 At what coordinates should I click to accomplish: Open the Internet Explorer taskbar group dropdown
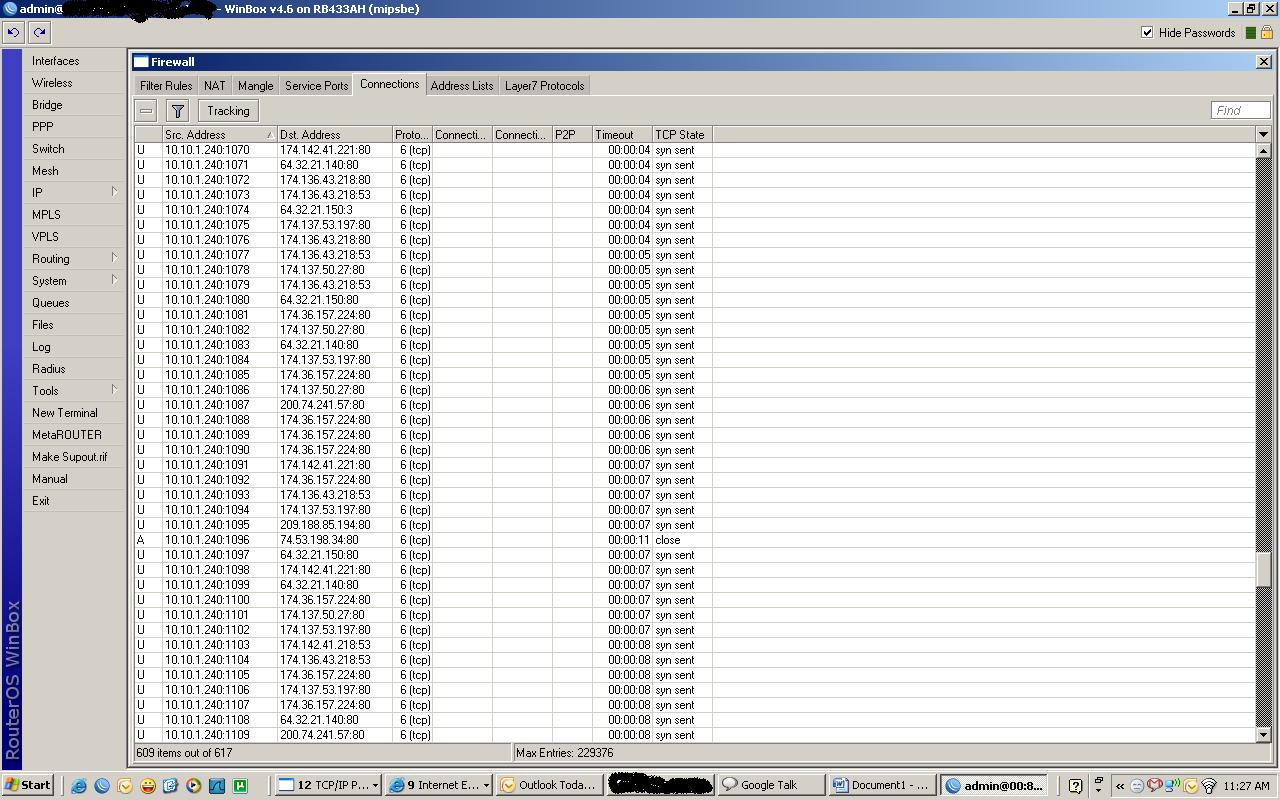[486, 785]
